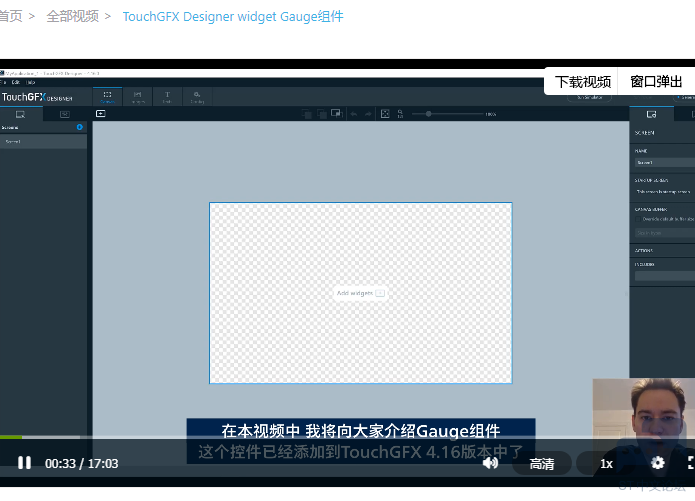Viewport: 695px width, 501px height.
Task: Click the Run Simulator button
Action: pyautogui.click(x=590, y=97)
